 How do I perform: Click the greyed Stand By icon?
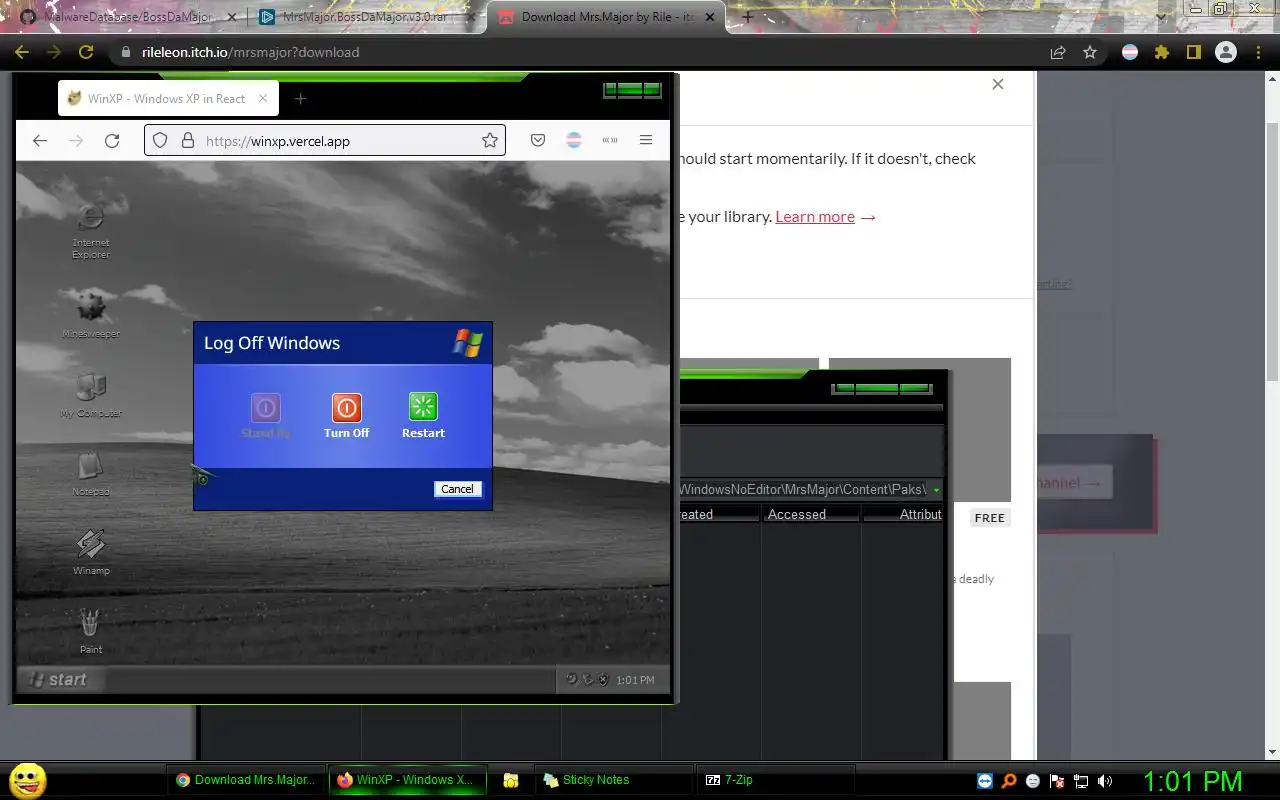(265, 407)
